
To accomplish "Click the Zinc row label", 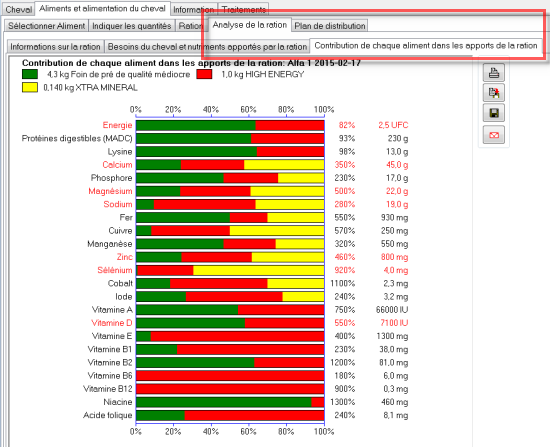I will pyautogui.click(x=125, y=257).
